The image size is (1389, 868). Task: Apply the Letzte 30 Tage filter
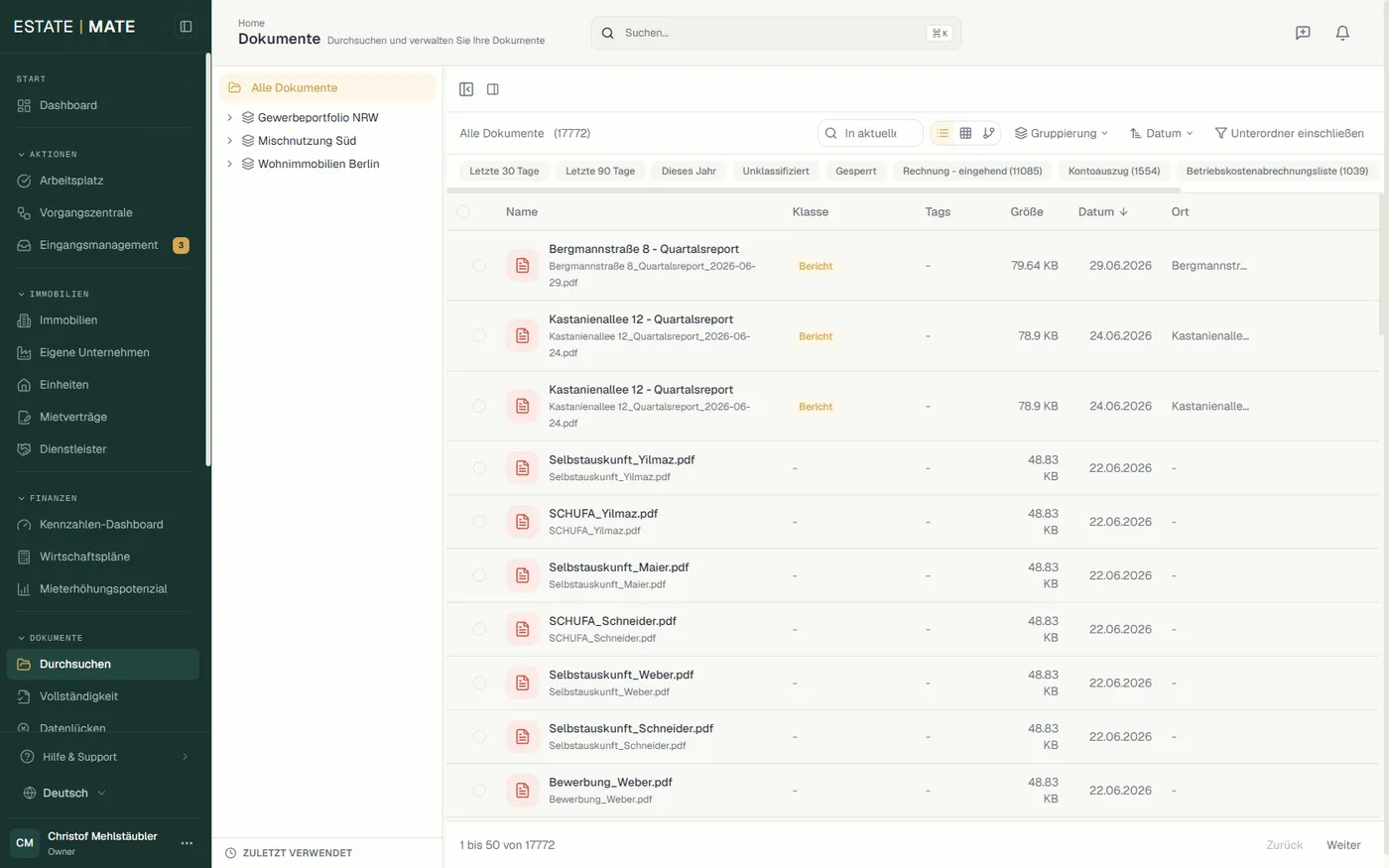504,171
